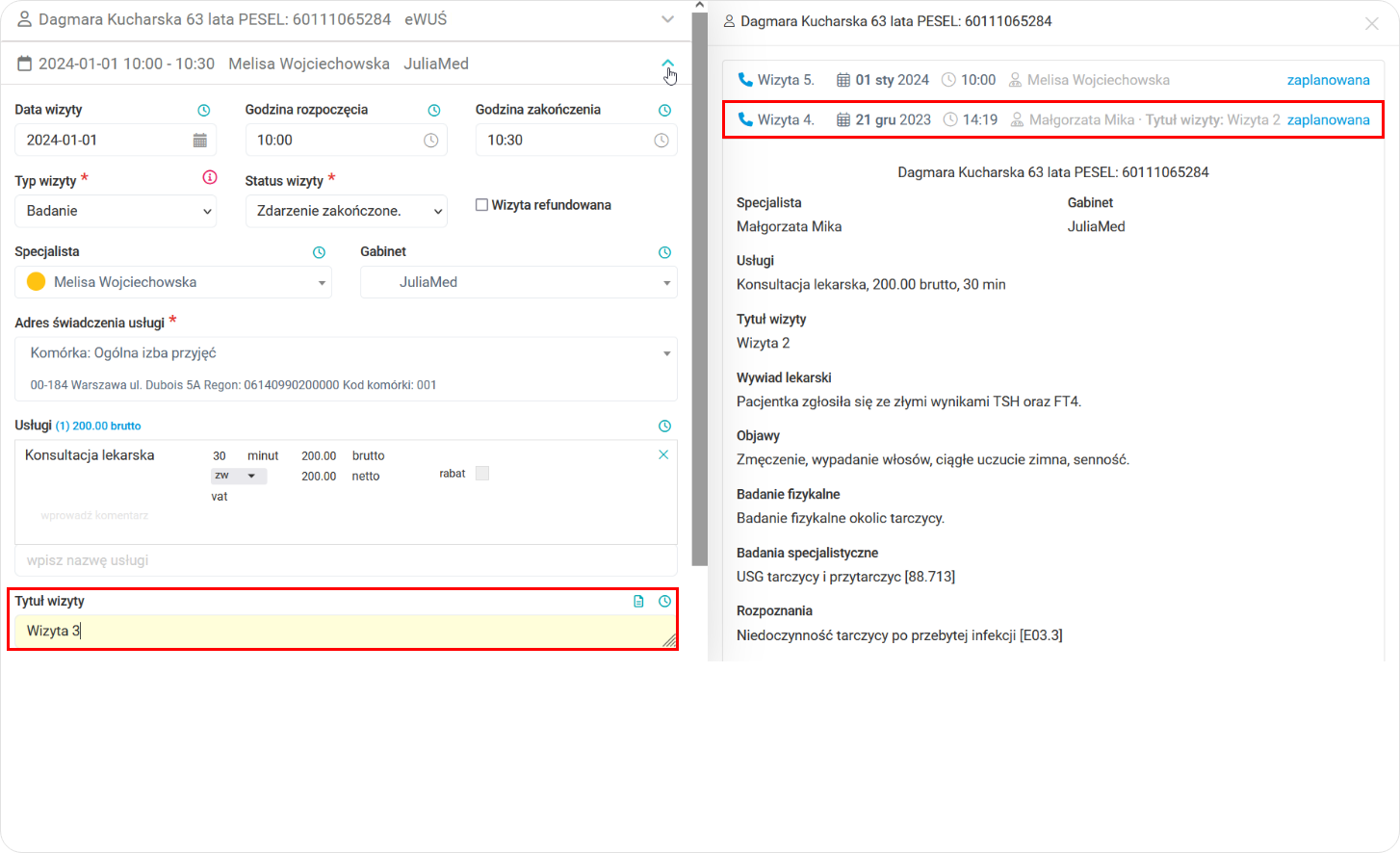Open the Adres świadczenia usługi dropdown
This screenshot has width=1400, height=853.
pyautogui.click(x=346, y=369)
